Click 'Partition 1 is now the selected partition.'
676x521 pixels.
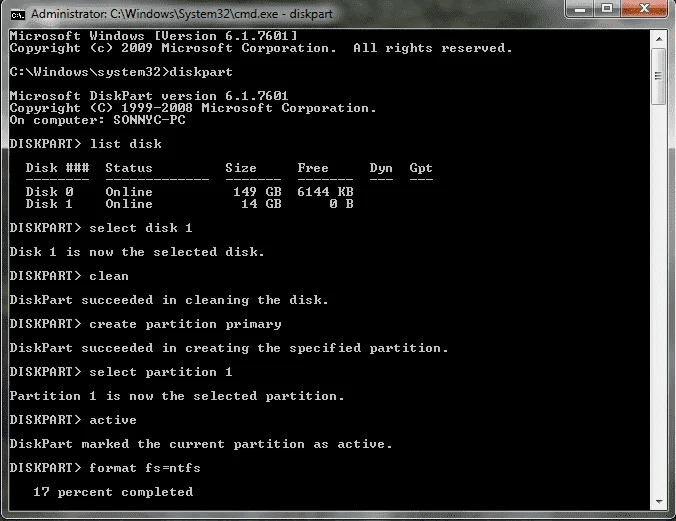177,396
